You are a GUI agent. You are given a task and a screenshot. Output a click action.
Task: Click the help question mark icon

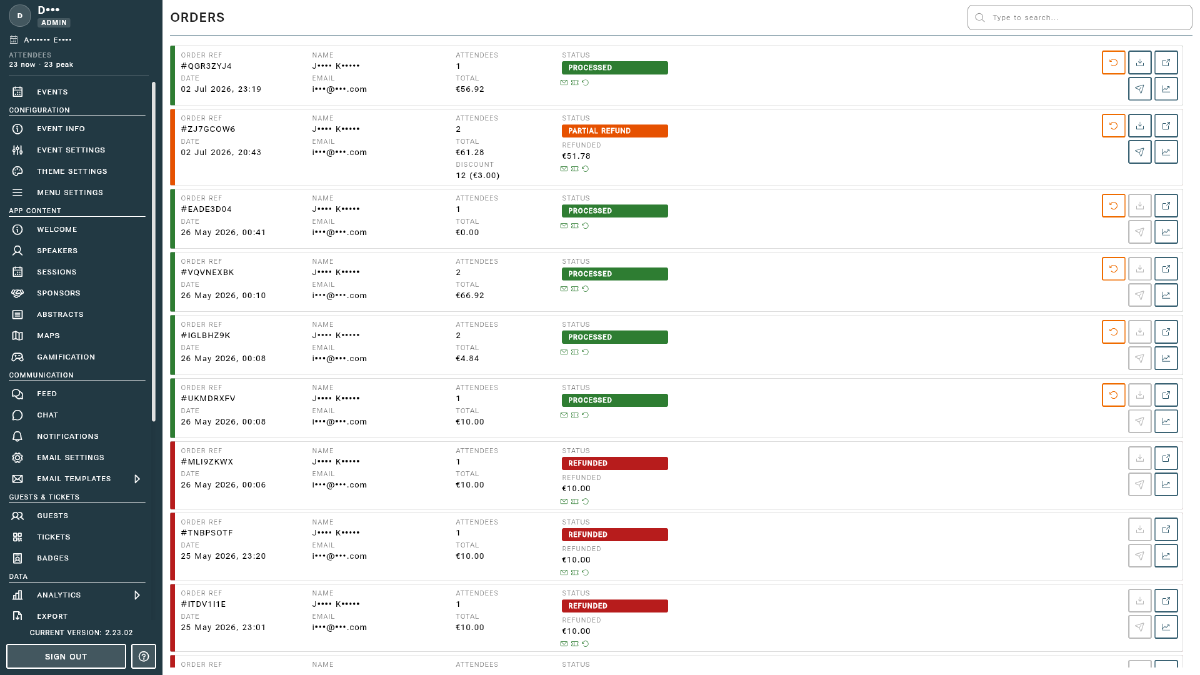(144, 656)
